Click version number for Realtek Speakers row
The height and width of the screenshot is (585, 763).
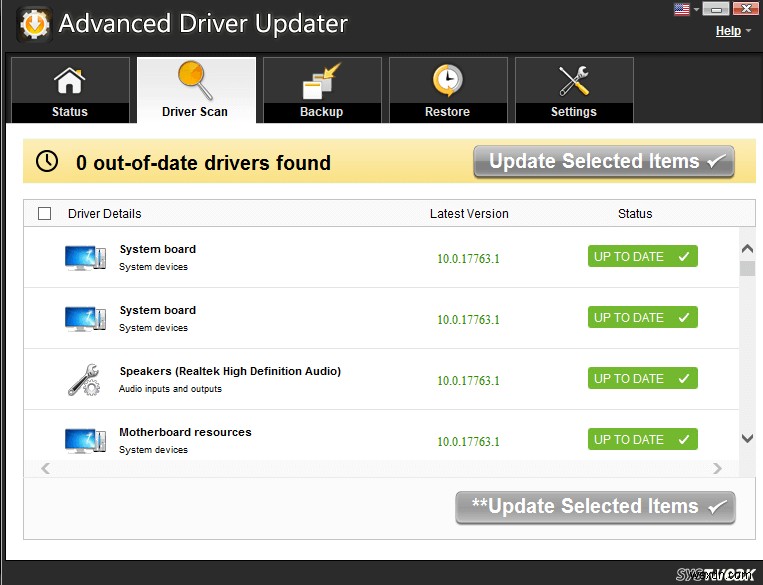tap(469, 381)
